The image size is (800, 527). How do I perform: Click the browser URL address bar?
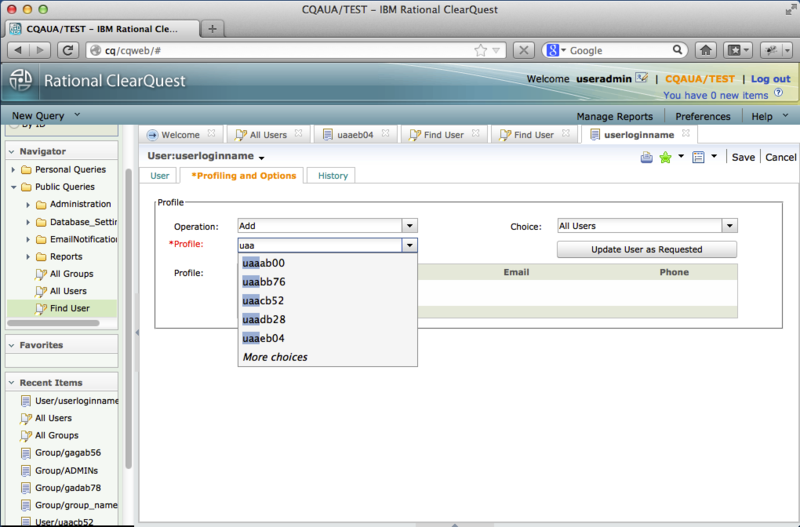(x=296, y=50)
